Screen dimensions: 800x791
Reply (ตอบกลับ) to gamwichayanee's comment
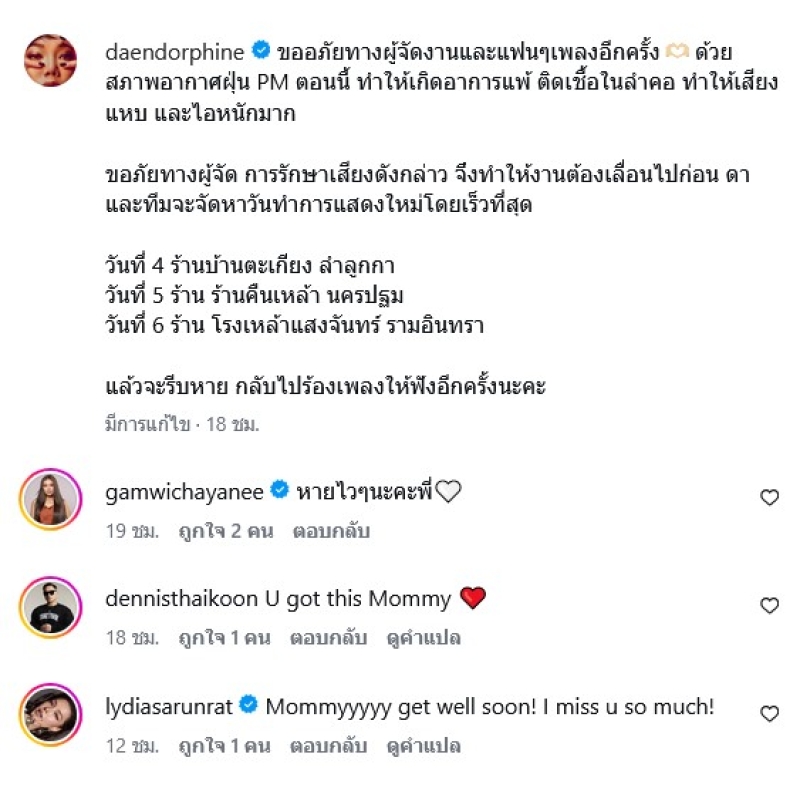coord(331,531)
